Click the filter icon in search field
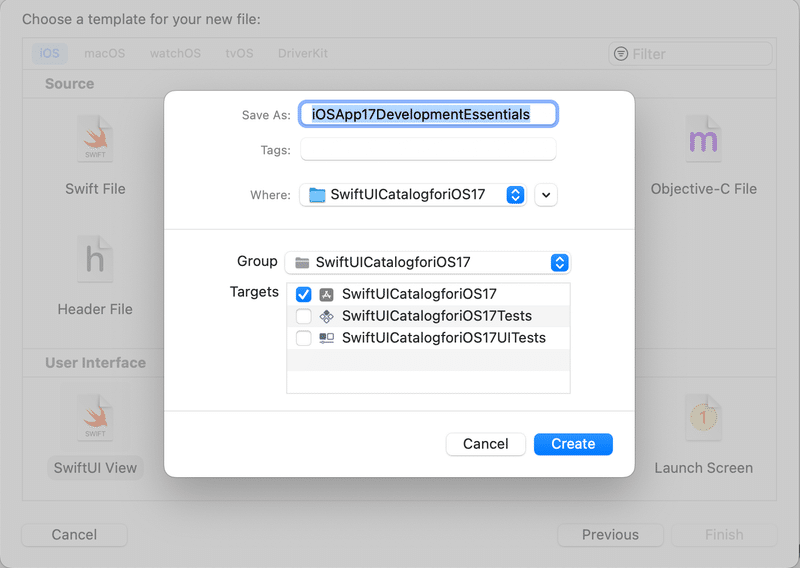Screen dimensions: 800x568 tap(621, 54)
